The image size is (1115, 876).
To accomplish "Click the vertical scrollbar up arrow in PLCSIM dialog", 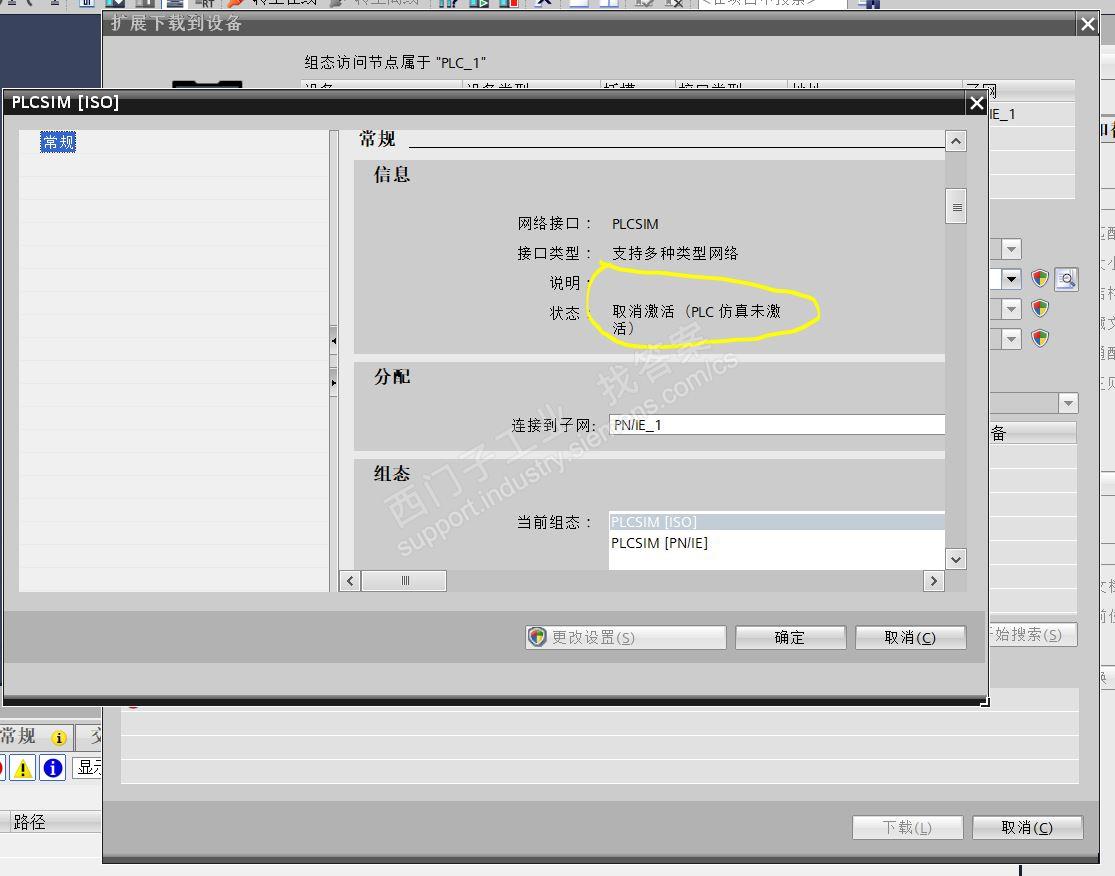I will (956, 141).
